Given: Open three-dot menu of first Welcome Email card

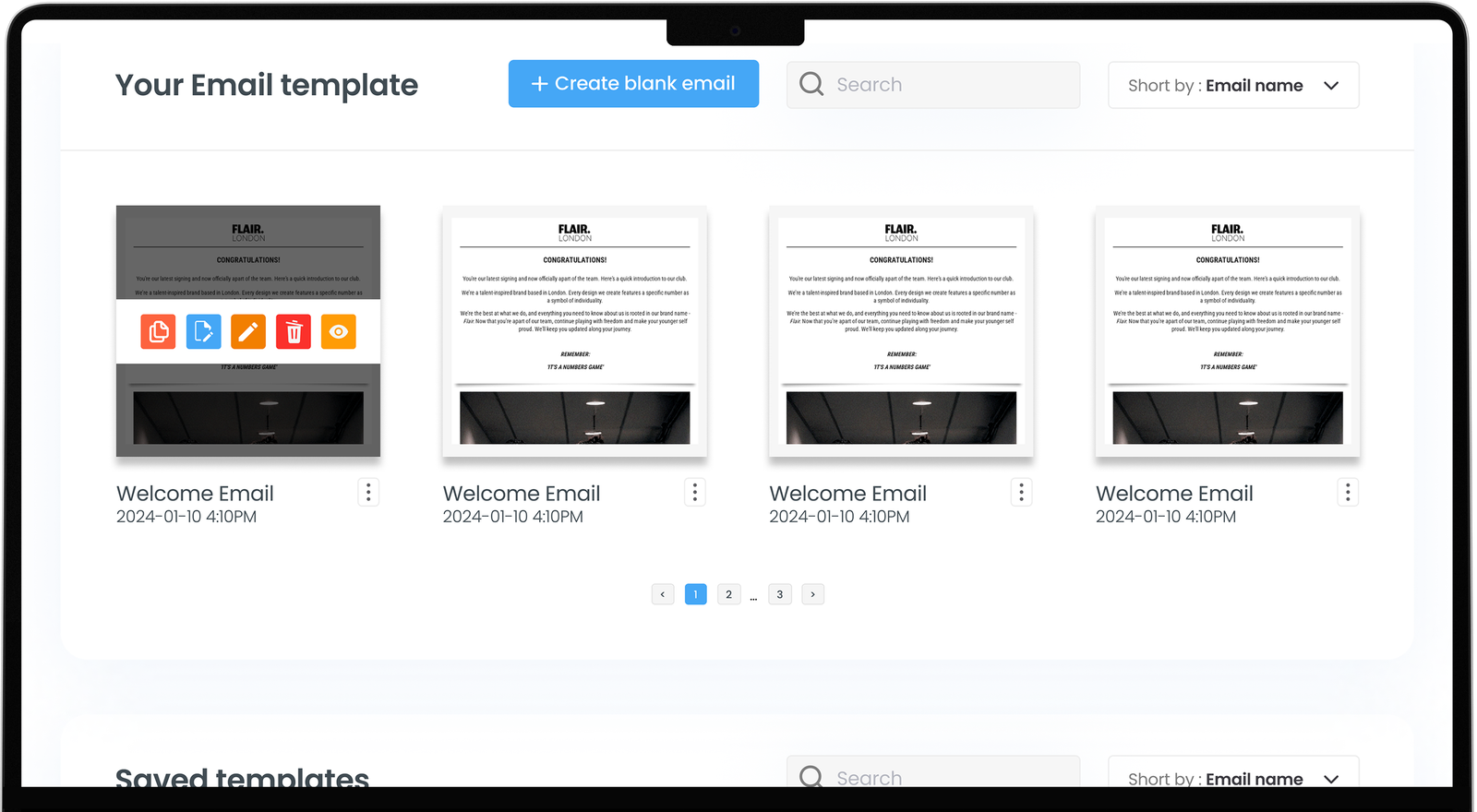Looking at the screenshot, I should (368, 493).
